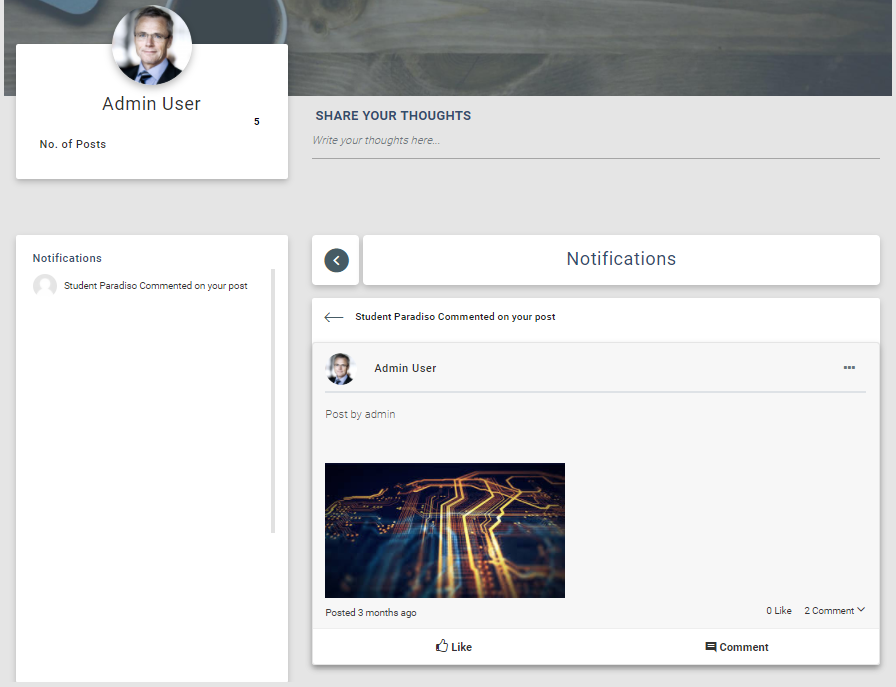Click the Post by admin text
This screenshot has width=896, height=687.
click(360, 414)
